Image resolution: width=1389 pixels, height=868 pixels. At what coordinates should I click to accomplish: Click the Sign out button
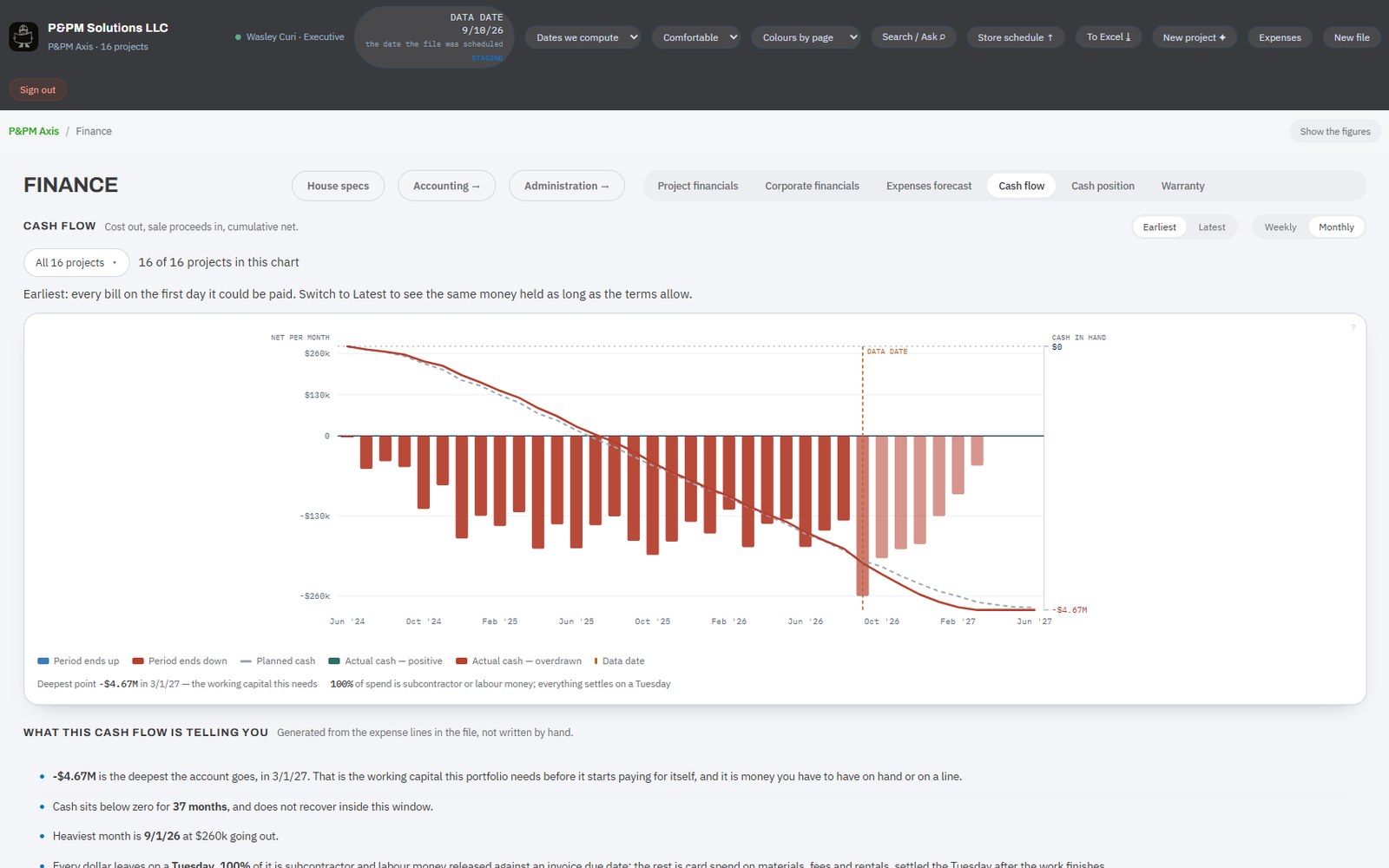click(37, 90)
